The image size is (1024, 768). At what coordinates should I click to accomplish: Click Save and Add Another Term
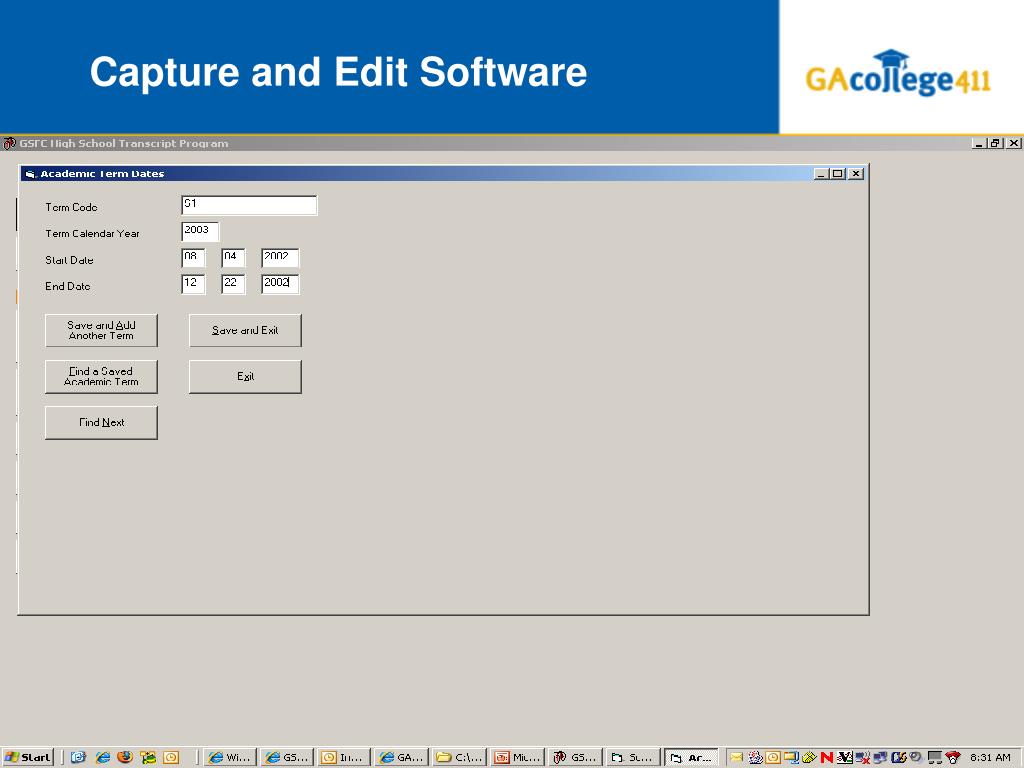(x=101, y=330)
